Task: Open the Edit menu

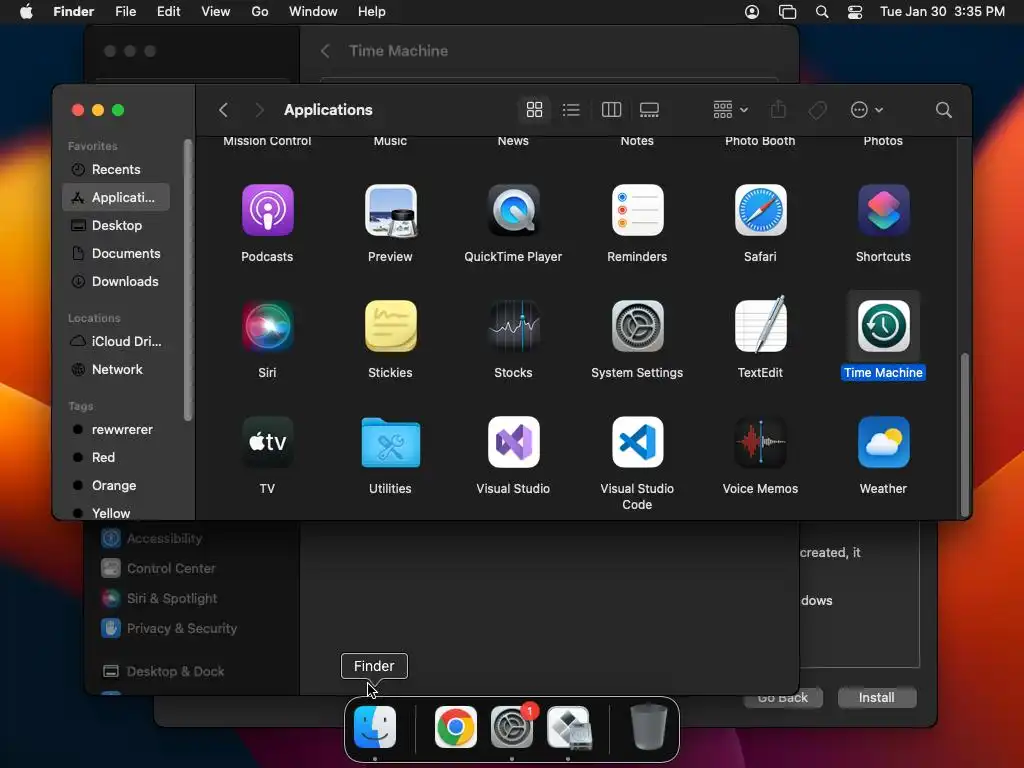Action: 168,12
